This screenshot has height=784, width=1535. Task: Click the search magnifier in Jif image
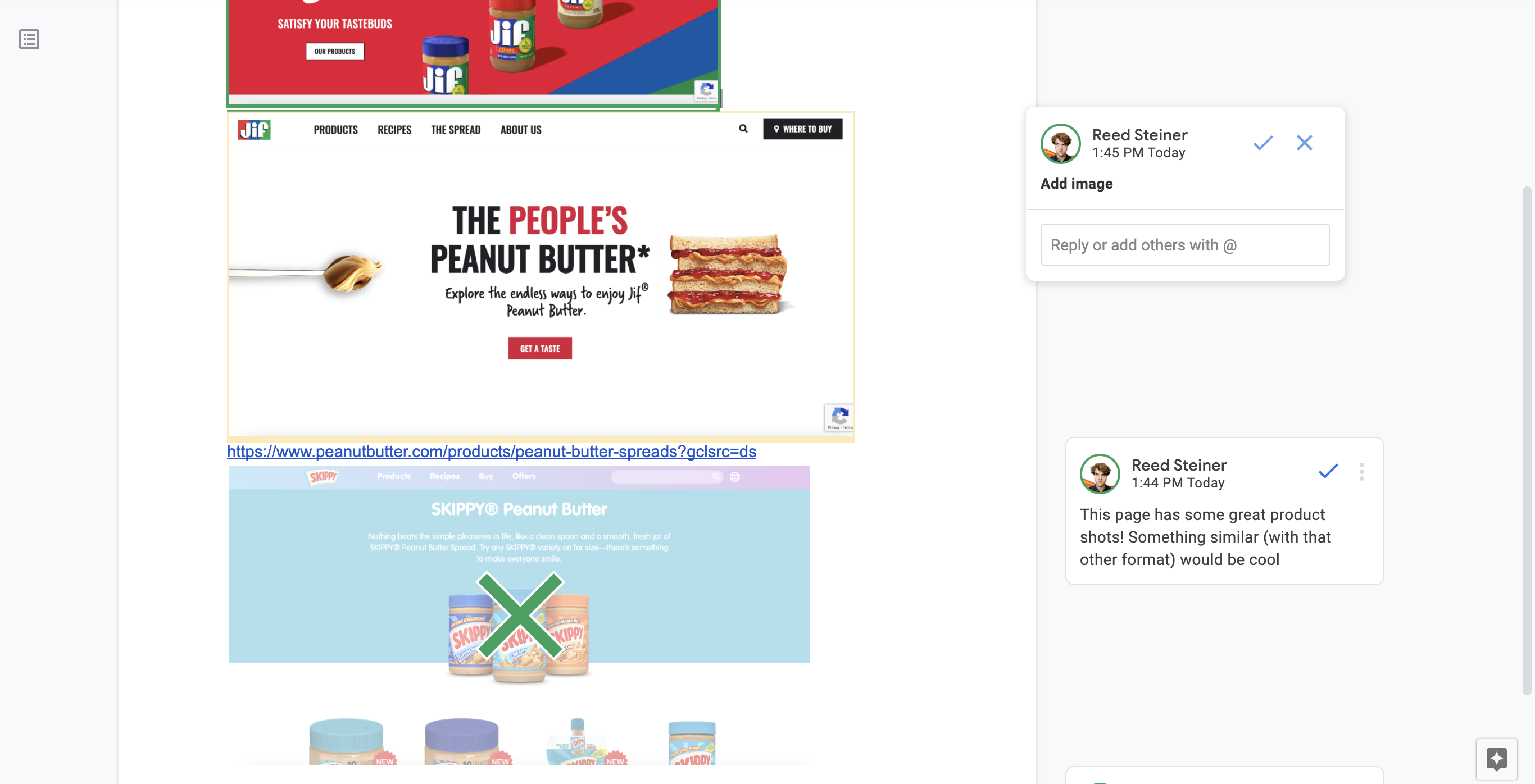point(743,129)
